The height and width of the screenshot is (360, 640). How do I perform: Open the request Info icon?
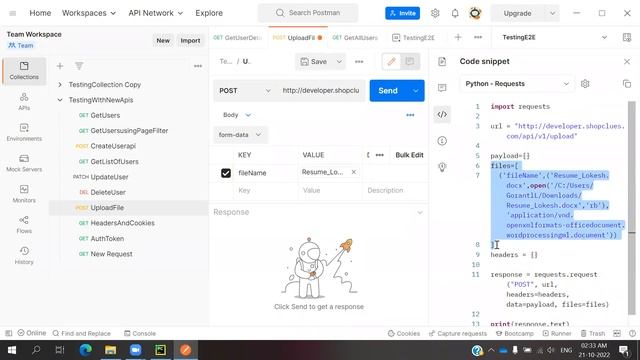pos(442,141)
